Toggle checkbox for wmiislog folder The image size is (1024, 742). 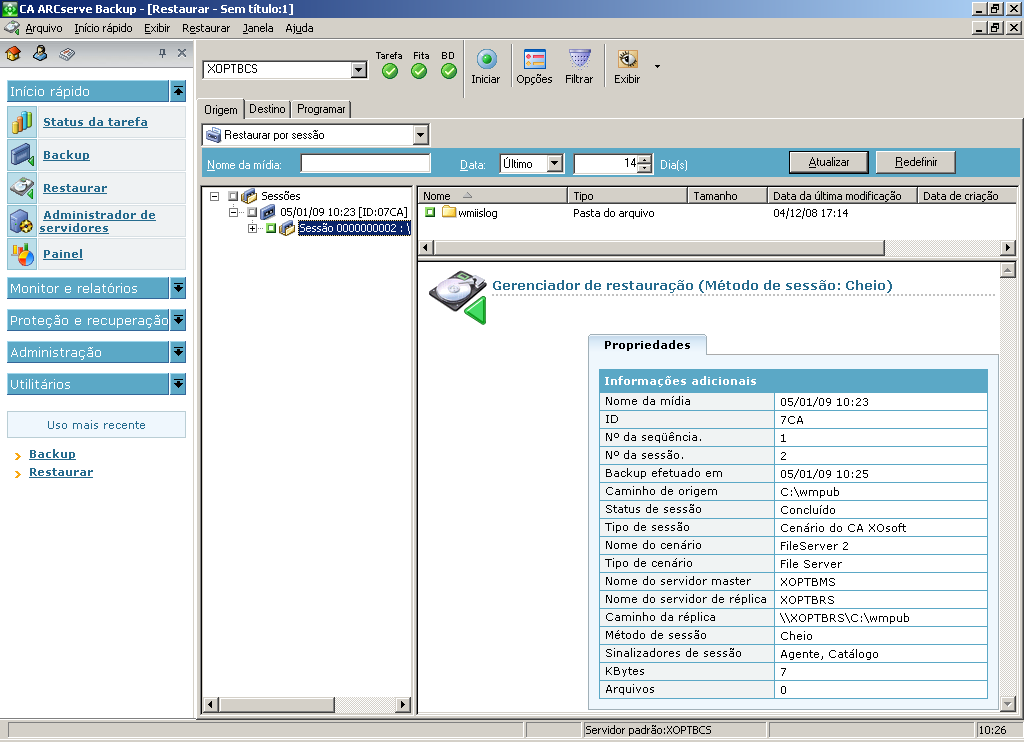(x=430, y=212)
